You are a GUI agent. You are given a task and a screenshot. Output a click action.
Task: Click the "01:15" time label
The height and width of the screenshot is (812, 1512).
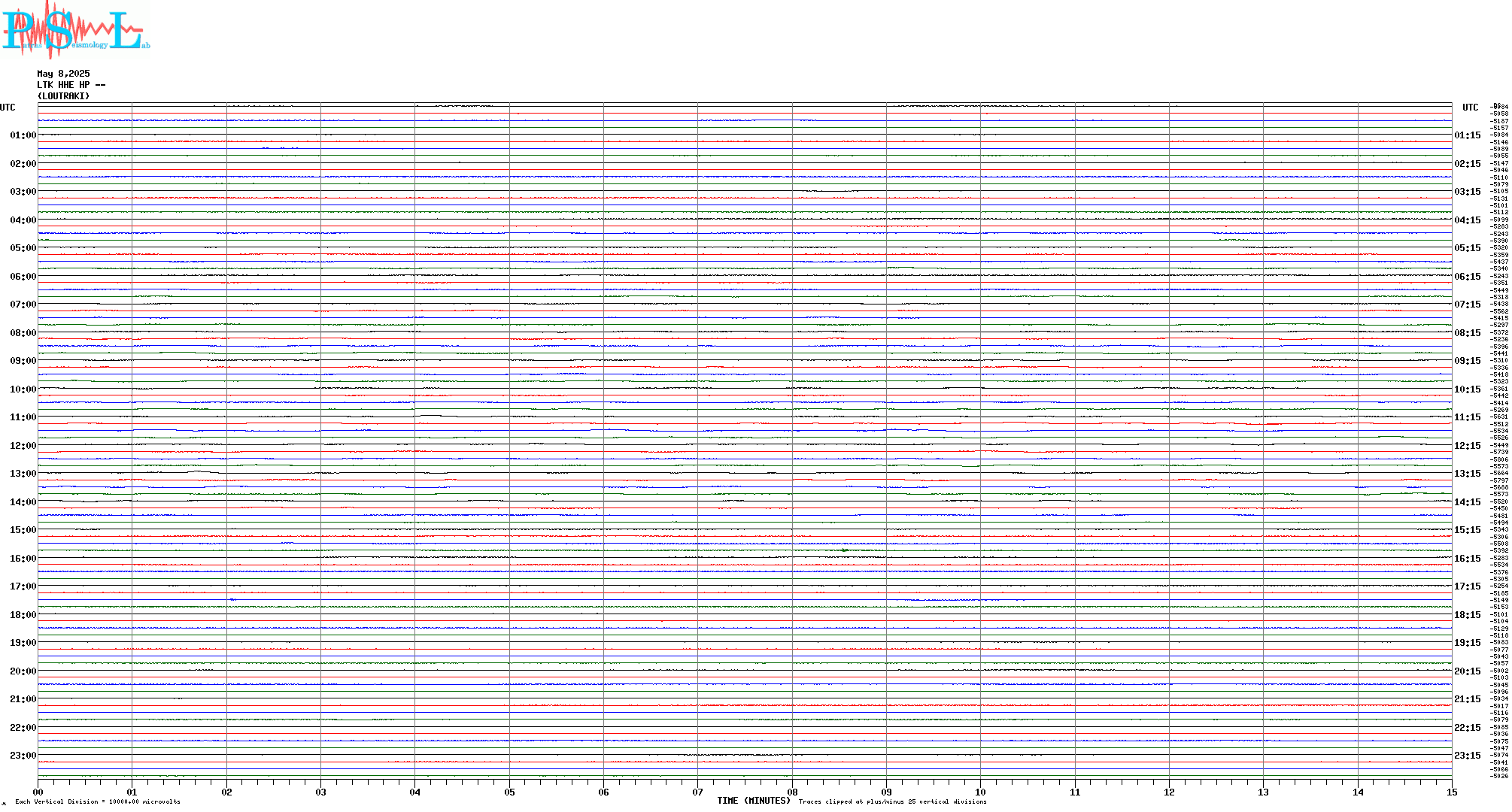pos(1468,135)
